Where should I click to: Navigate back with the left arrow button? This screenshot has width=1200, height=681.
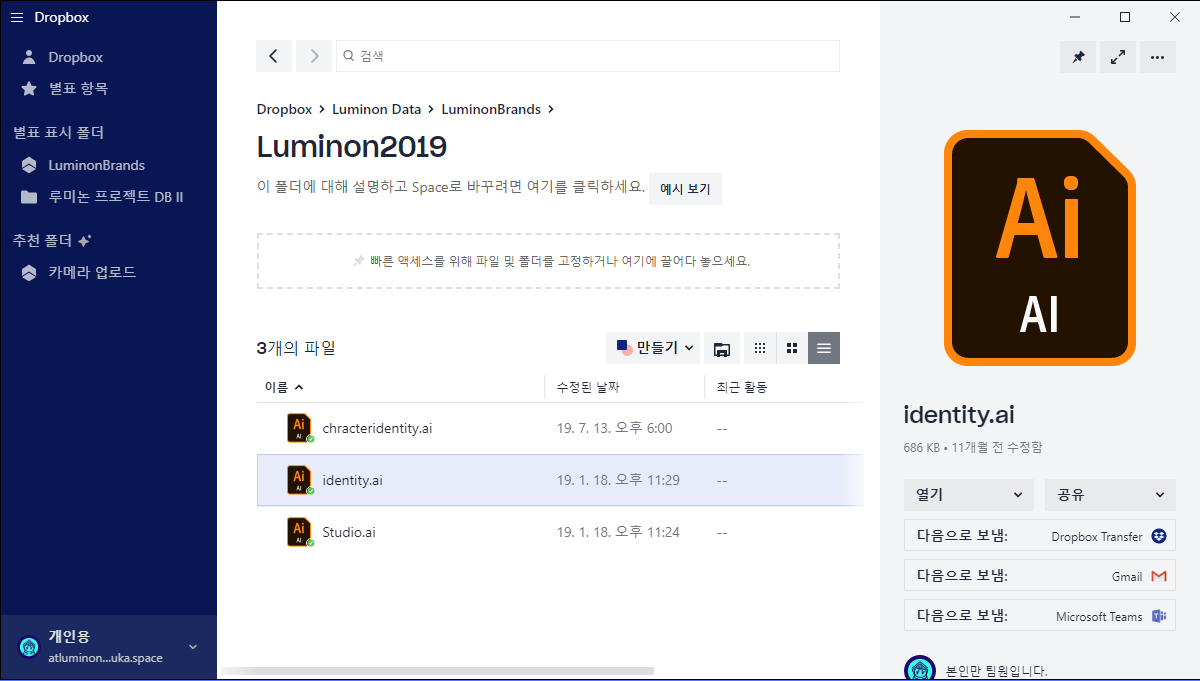click(274, 56)
